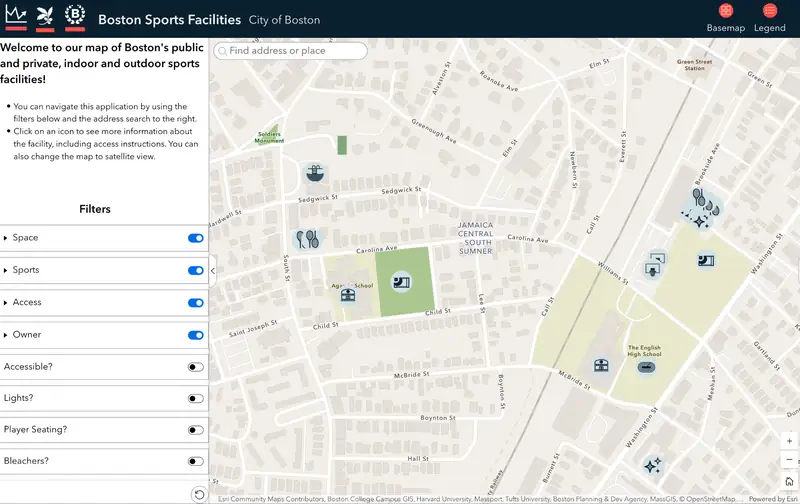Return map to default home extent
Image resolution: width=800 pixels, height=504 pixels.
[789, 481]
